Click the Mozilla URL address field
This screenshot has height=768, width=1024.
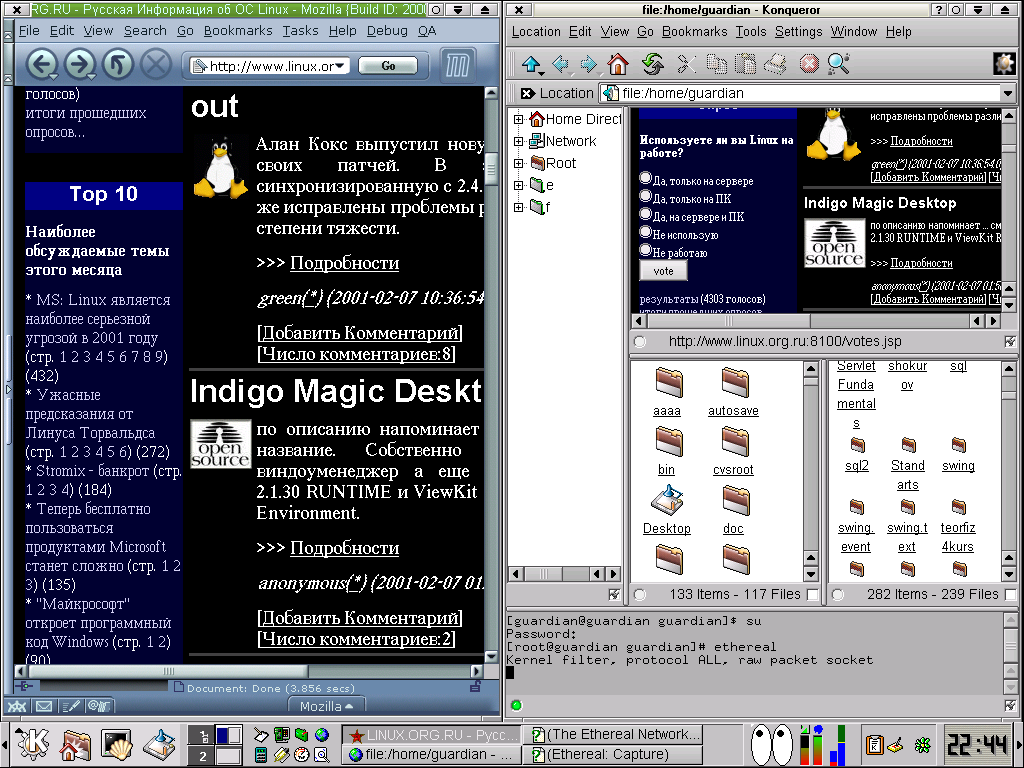269,66
